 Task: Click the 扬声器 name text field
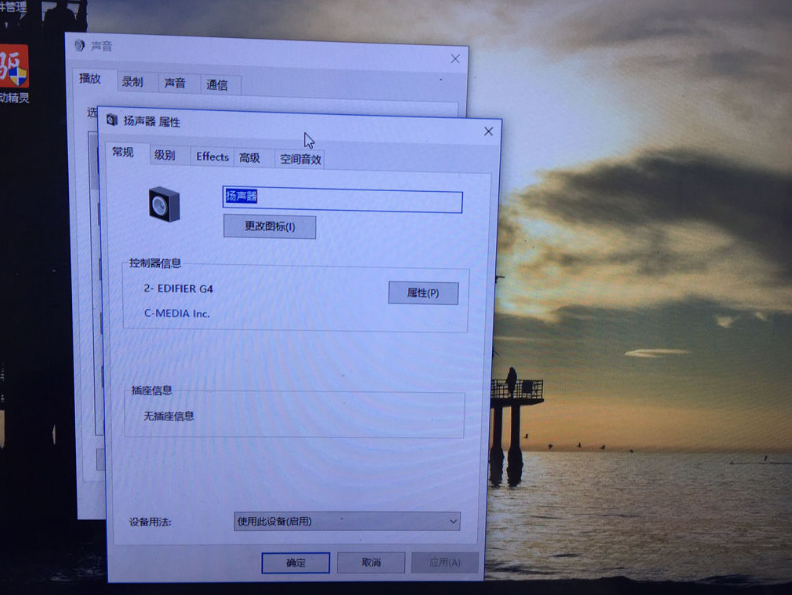pos(342,201)
